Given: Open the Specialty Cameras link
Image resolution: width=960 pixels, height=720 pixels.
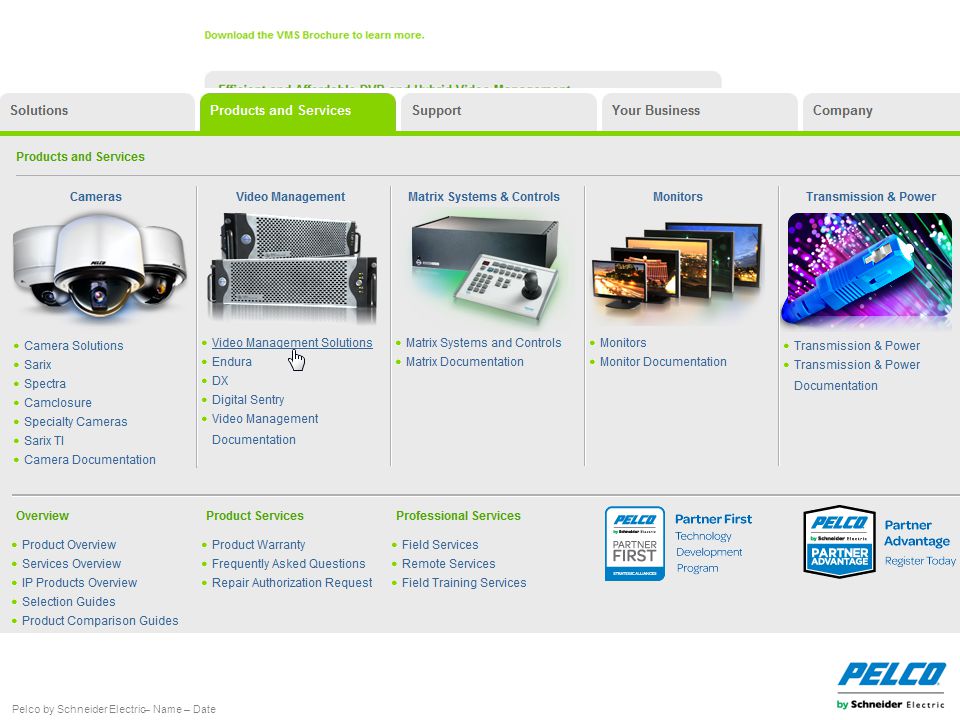Looking at the screenshot, I should (x=75, y=422).
